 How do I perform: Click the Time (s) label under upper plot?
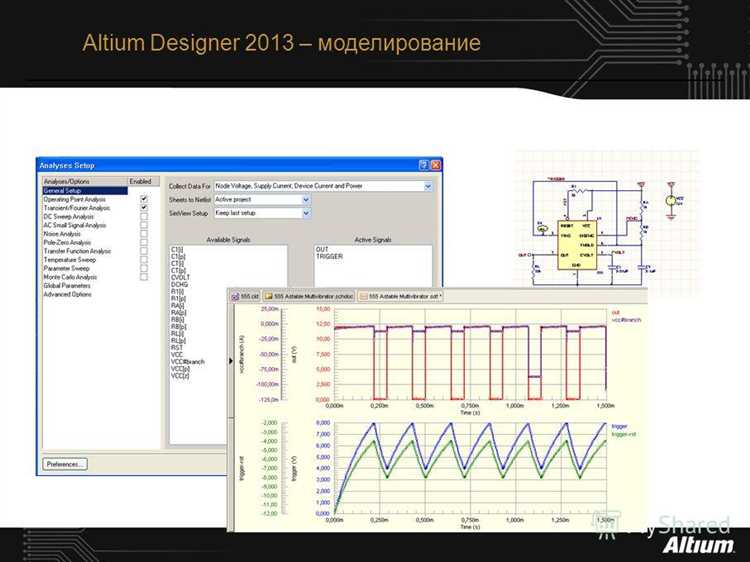(x=470, y=412)
